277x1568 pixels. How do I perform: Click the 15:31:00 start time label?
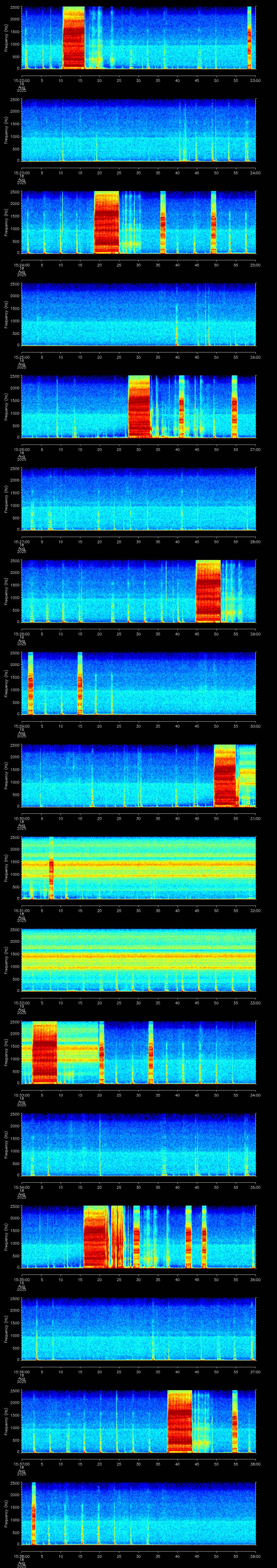click(21, 910)
